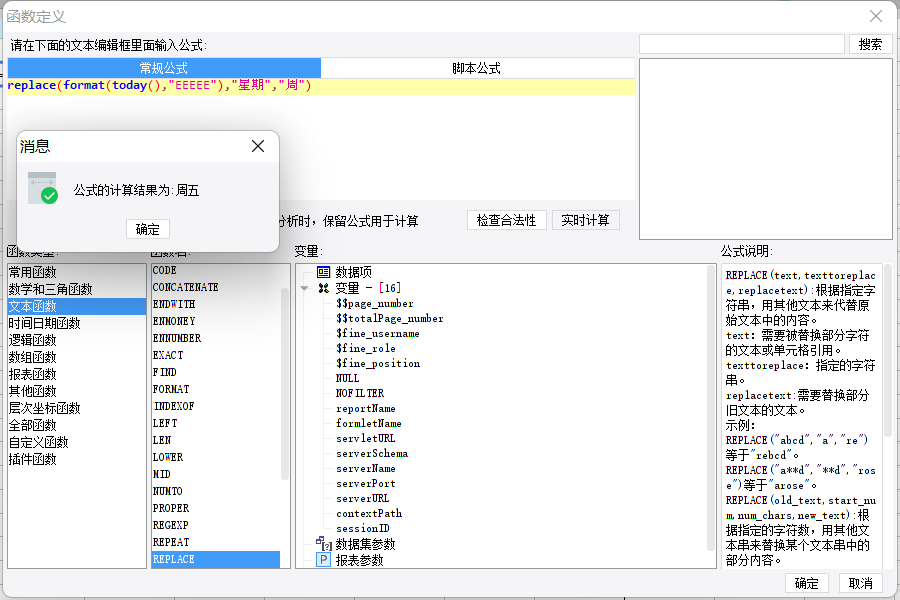Click the 实时计算 button
This screenshot has height=600, width=900.
click(x=585, y=220)
